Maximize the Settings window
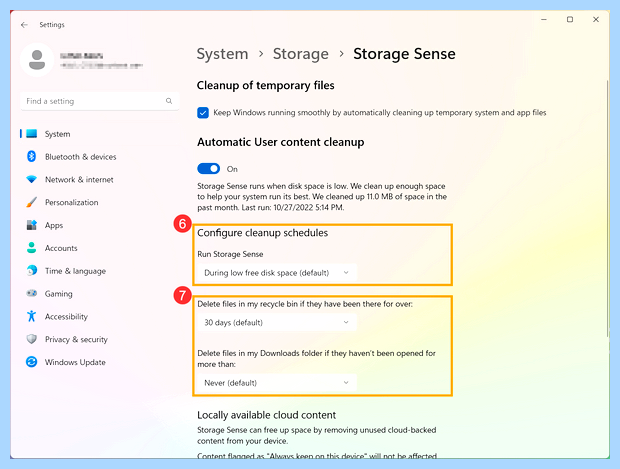620x469 pixels. [x=570, y=19]
